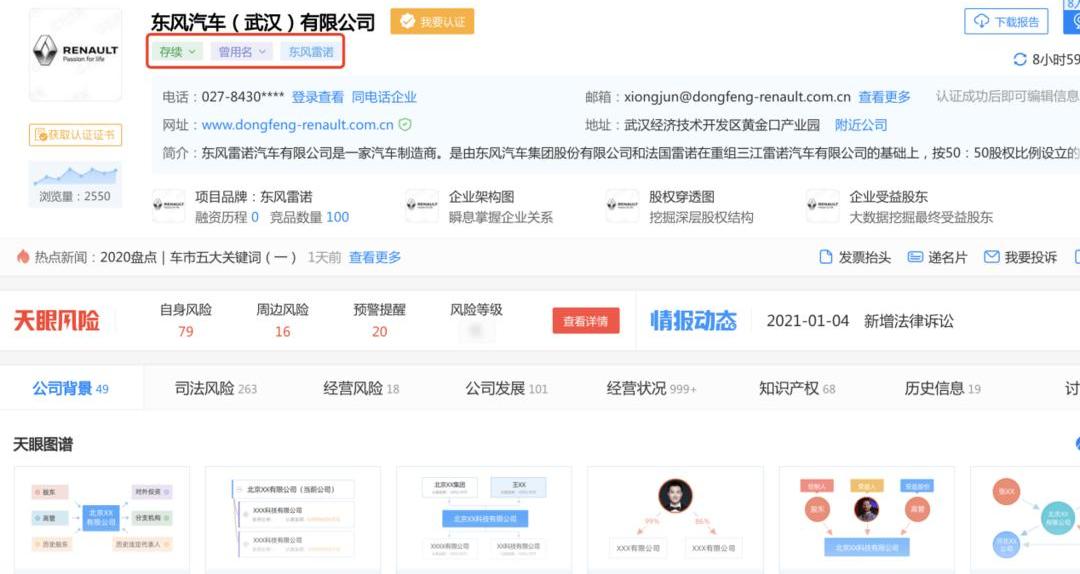
Task: Open the 股权穿透图 icon entry
Action: point(622,206)
